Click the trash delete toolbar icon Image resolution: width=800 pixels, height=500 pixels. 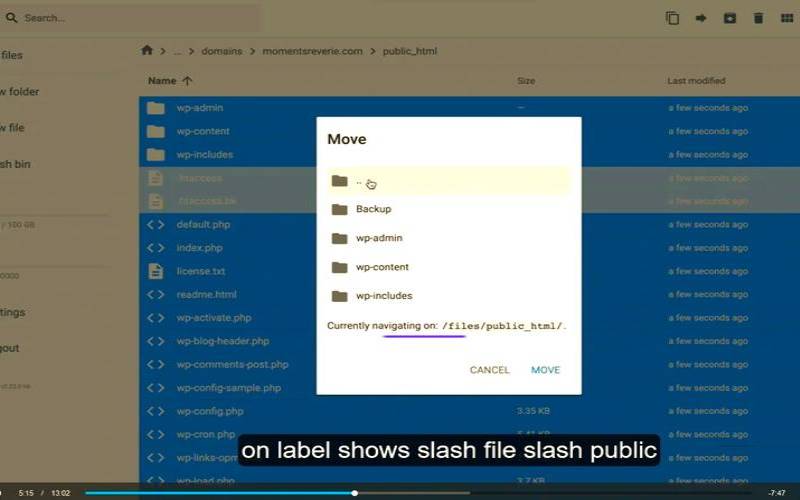point(758,18)
